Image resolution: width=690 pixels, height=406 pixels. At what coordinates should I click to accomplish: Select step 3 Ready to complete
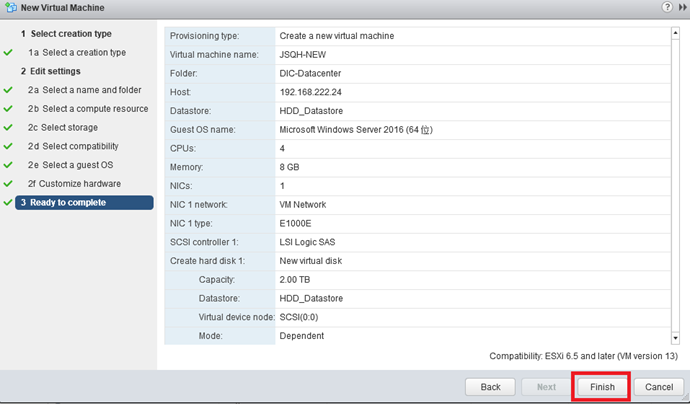[84, 203]
